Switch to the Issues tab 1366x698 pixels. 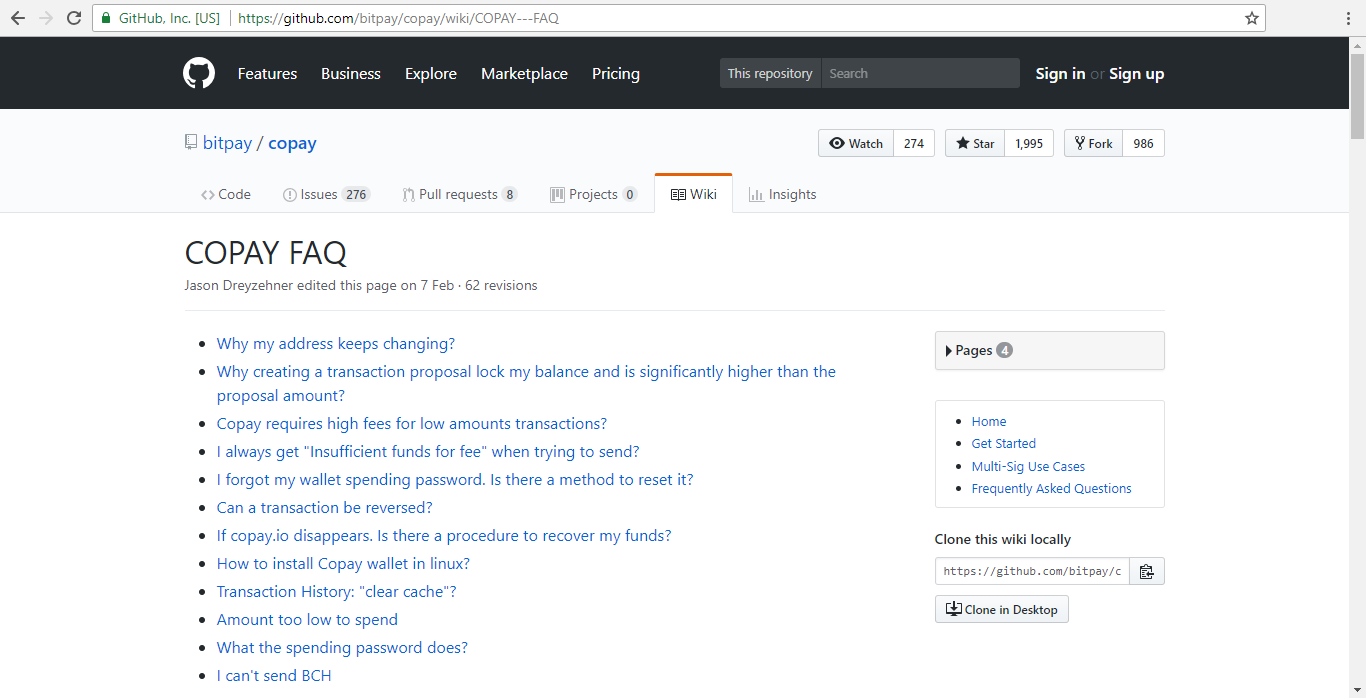click(326, 194)
